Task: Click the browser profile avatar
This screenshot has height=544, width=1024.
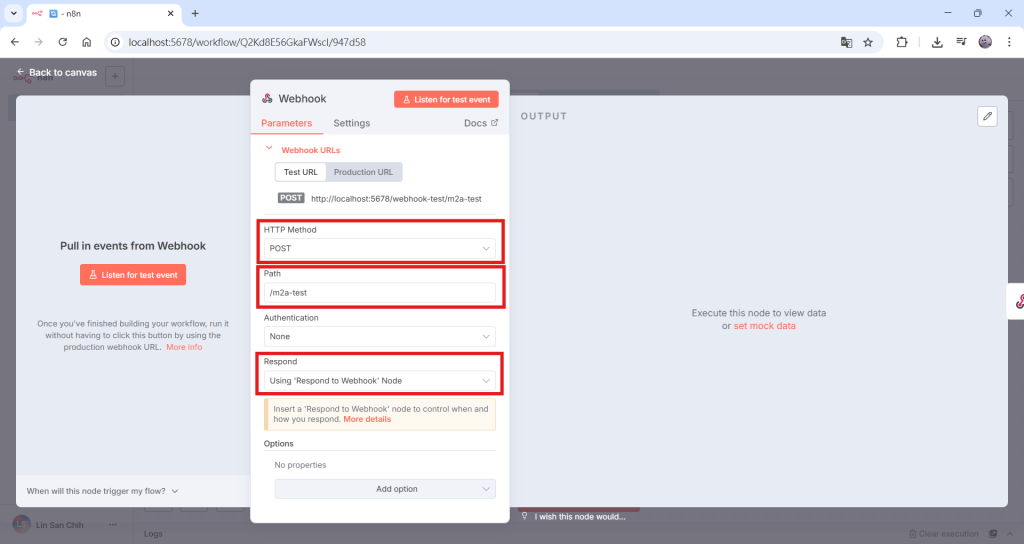Action: [985, 42]
